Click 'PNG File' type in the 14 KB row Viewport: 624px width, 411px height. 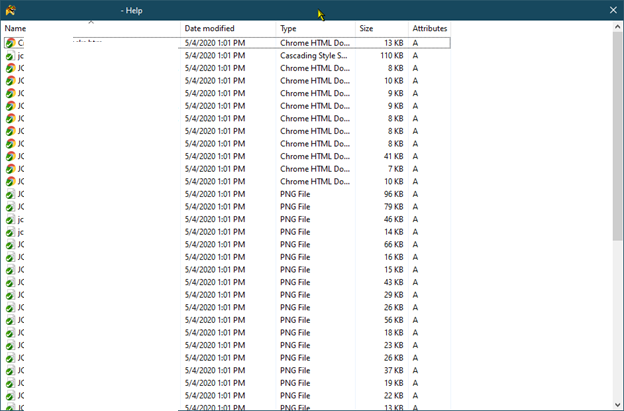click(295, 232)
